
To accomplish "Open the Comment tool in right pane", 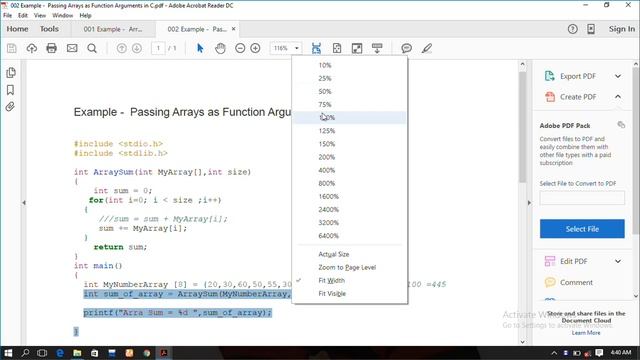I will coord(576,282).
